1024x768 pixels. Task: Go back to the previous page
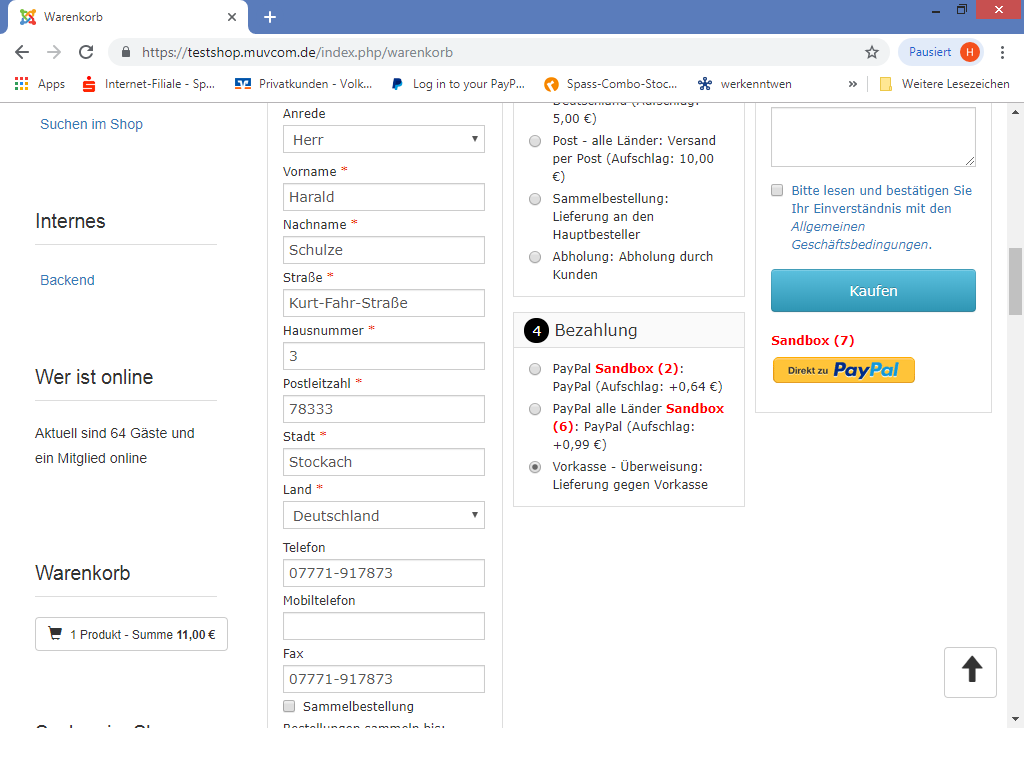pyautogui.click(x=22, y=52)
